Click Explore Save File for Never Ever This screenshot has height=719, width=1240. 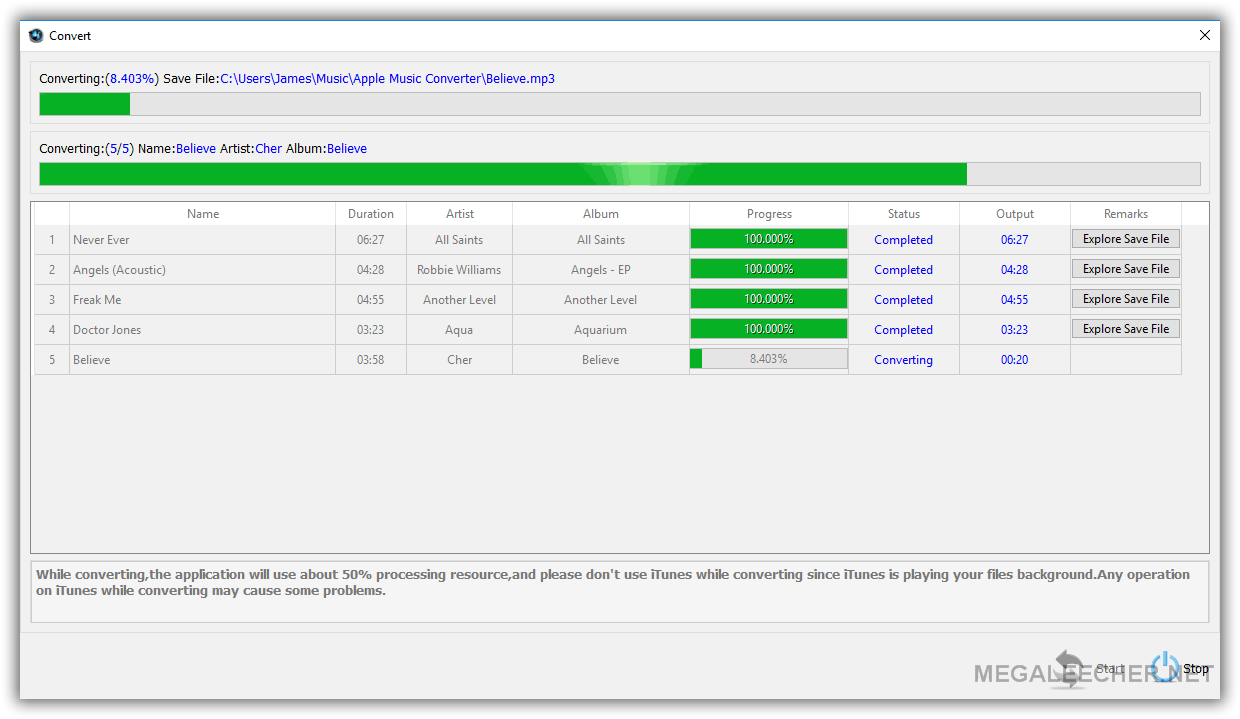[x=1125, y=239]
